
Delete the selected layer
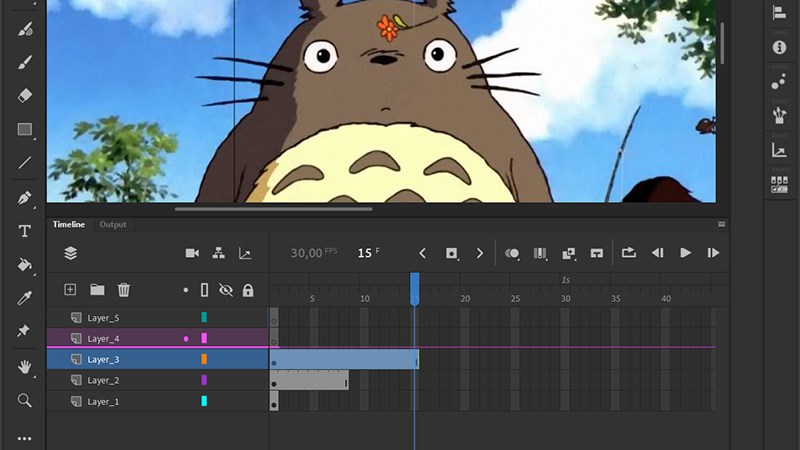123,290
